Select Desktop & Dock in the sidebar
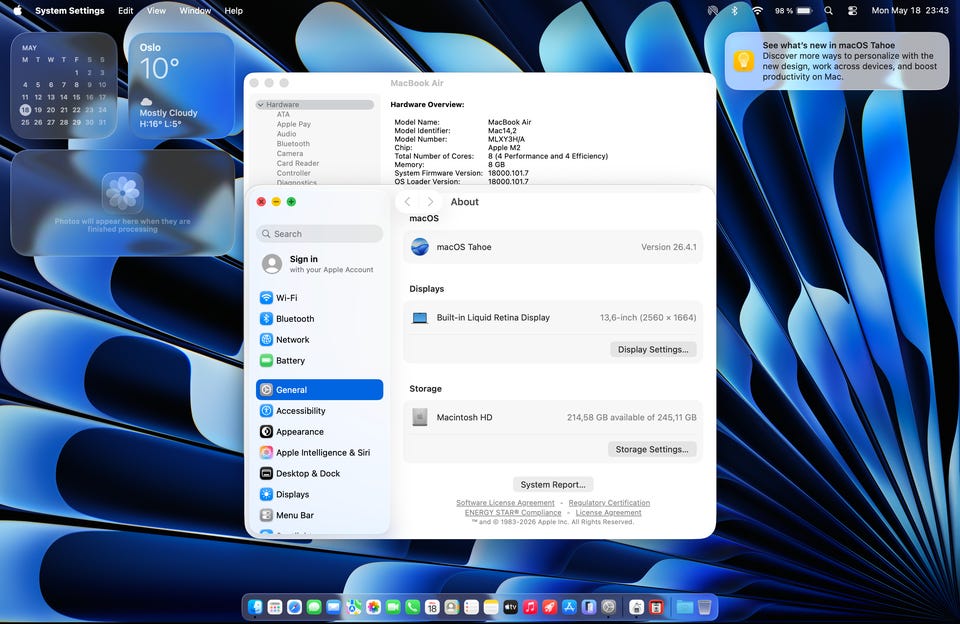 [x=320, y=473]
